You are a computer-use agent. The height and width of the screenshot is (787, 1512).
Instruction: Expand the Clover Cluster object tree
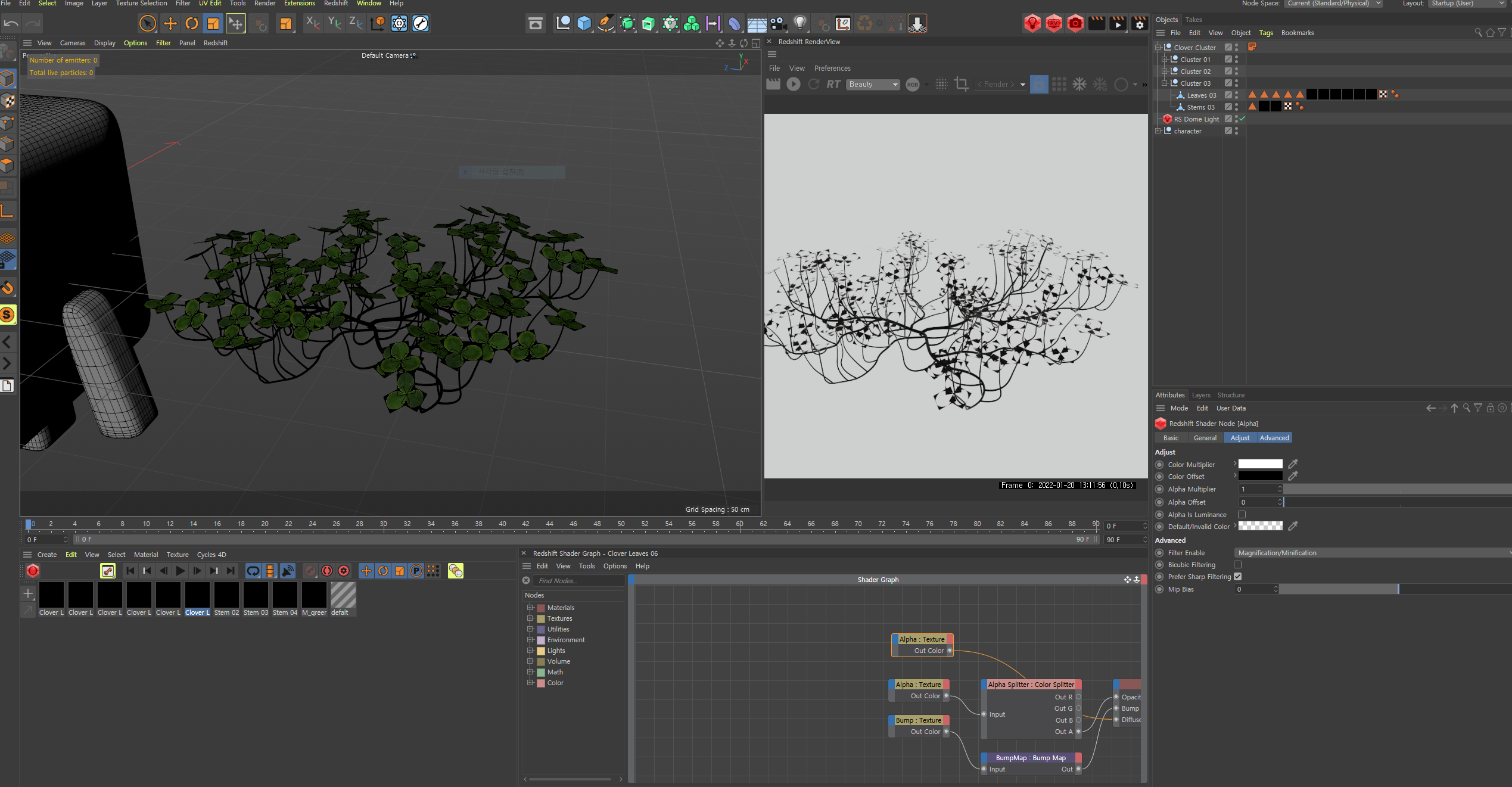click(1158, 48)
